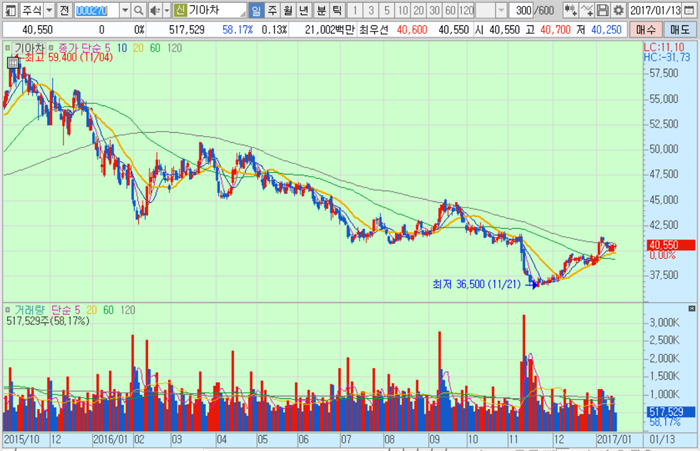Click the save chart floppy disk icon

click(x=604, y=9)
